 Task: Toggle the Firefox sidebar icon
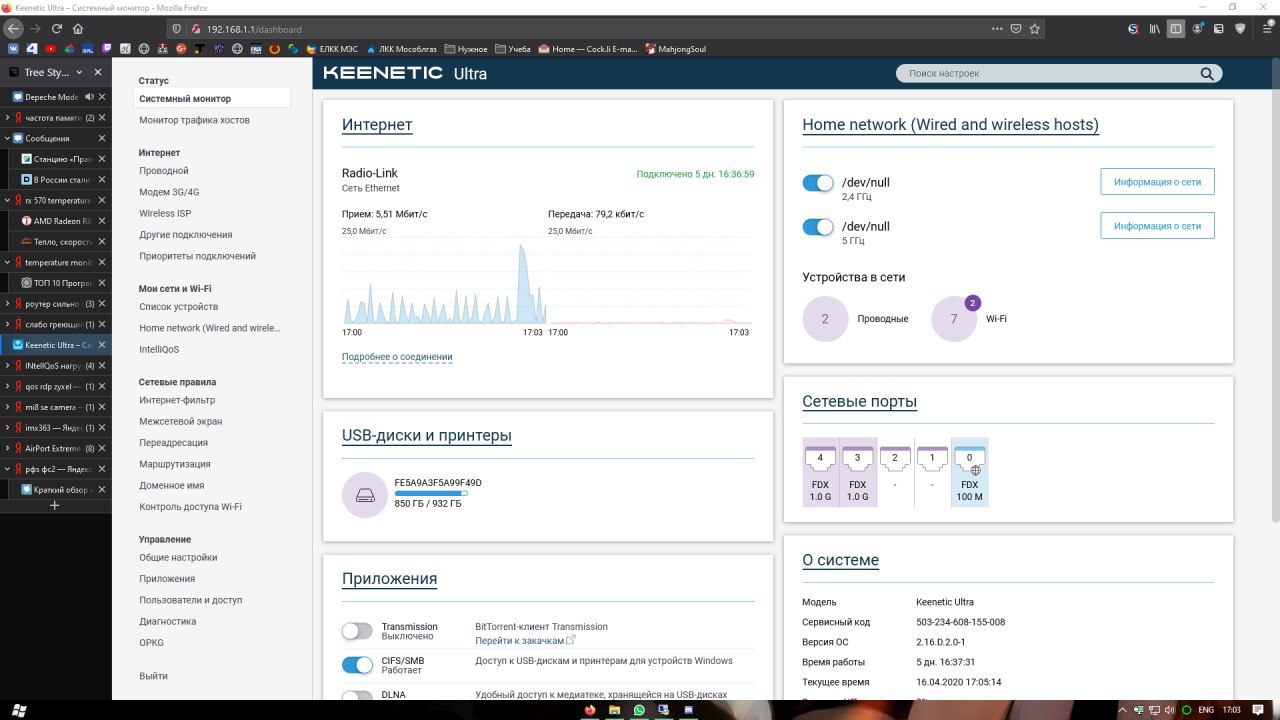[1176, 29]
